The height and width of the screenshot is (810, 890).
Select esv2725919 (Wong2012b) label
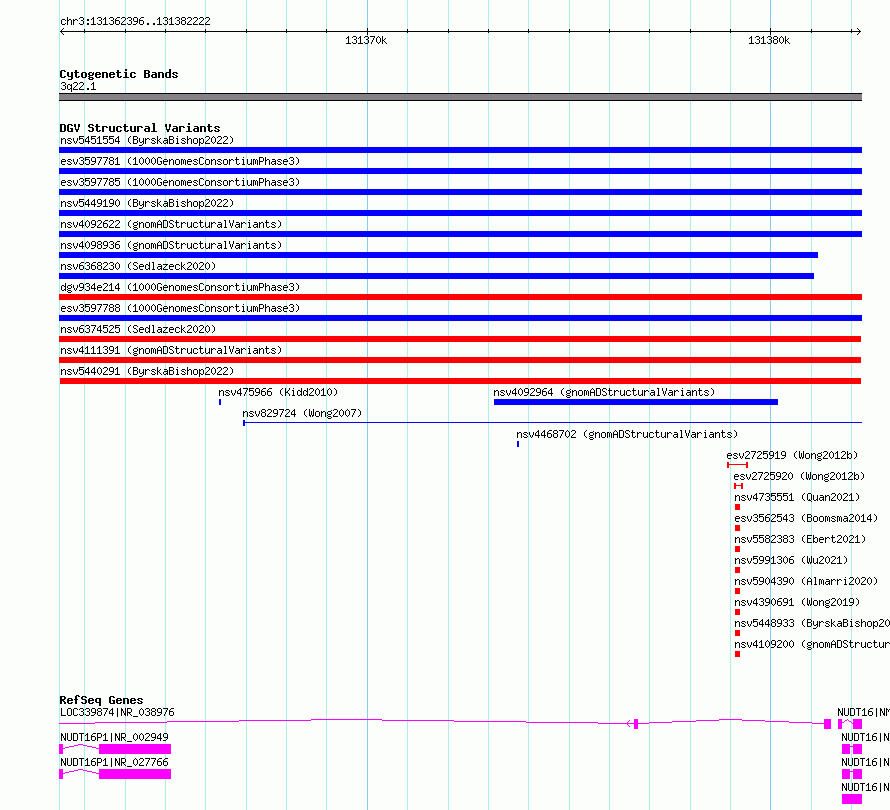(x=792, y=455)
